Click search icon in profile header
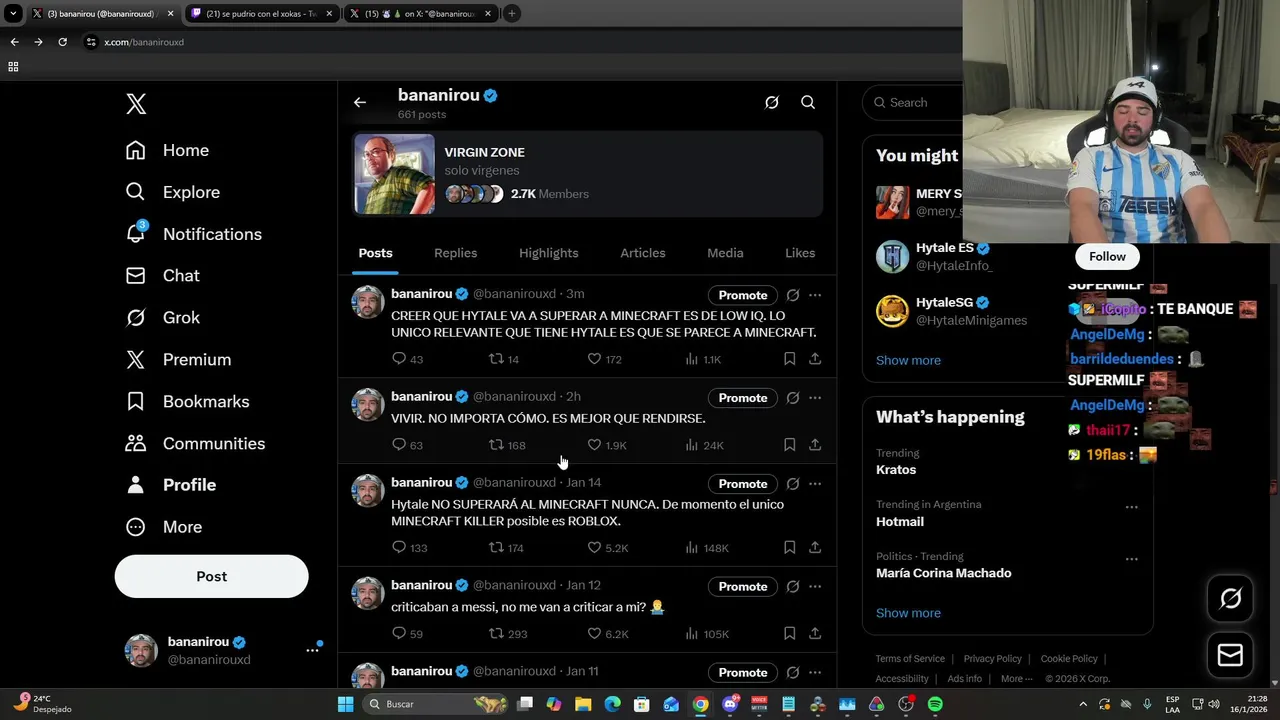The height and width of the screenshot is (720, 1280). pos(808,102)
